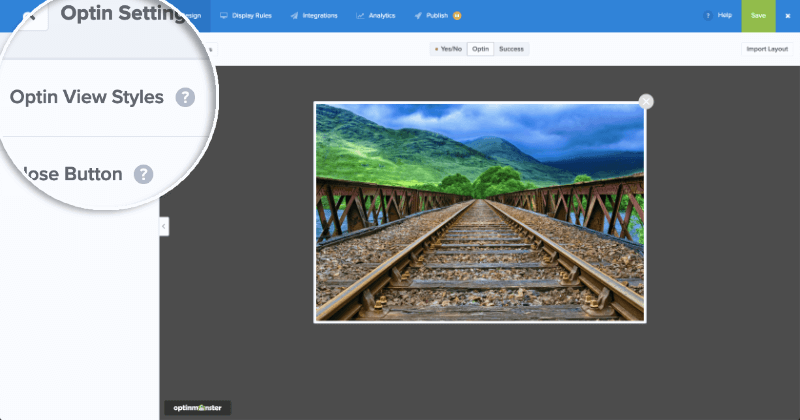The image size is (800, 420).
Task: Click the Import Layout button
Action: coord(767,49)
